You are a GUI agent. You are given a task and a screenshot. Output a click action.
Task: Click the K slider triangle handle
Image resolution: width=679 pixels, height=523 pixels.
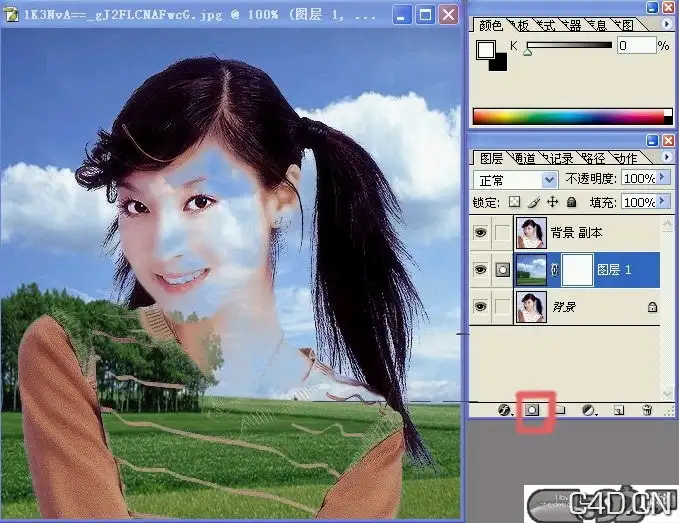(x=527, y=52)
